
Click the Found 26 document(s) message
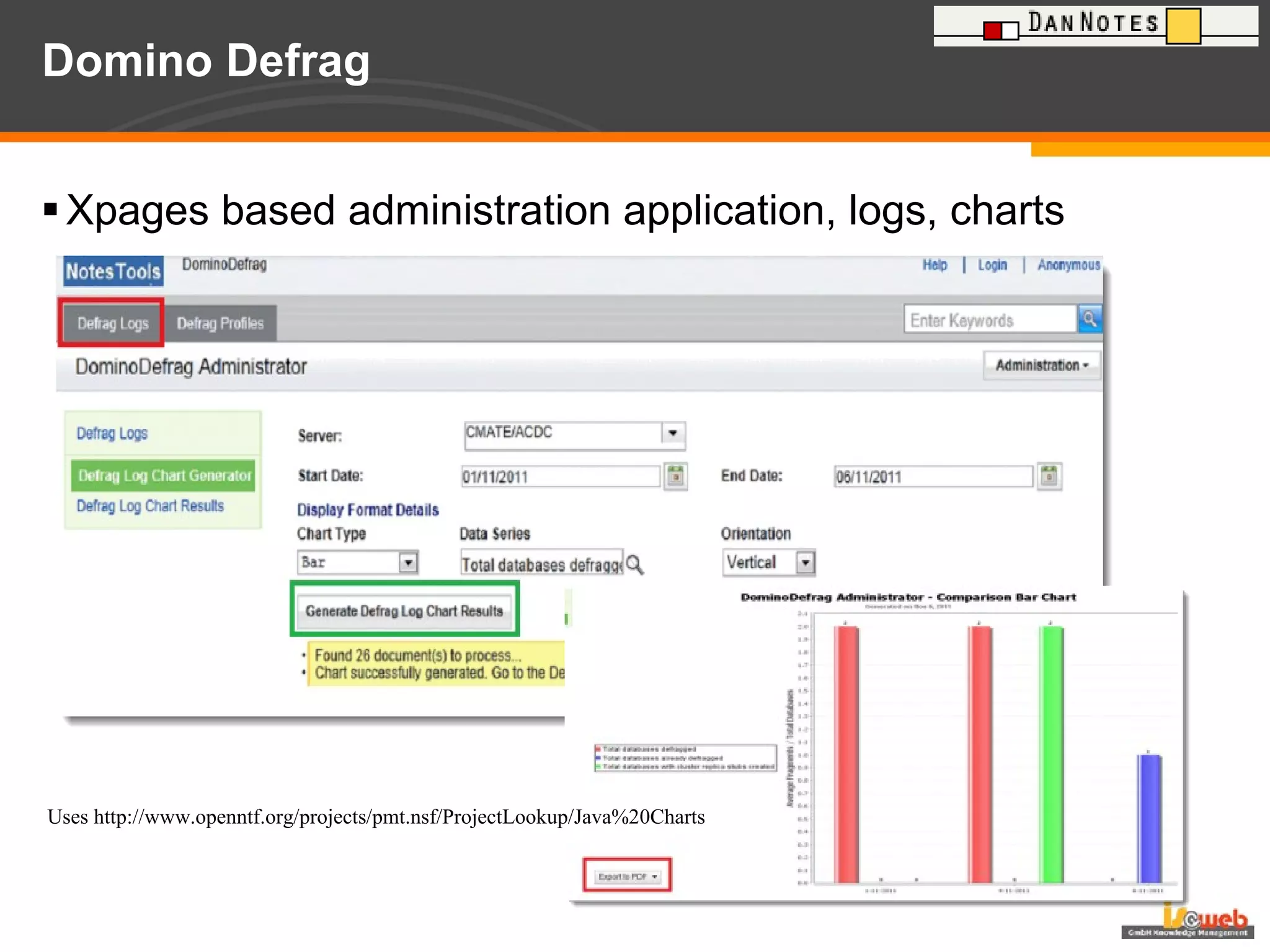[x=418, y=655]
